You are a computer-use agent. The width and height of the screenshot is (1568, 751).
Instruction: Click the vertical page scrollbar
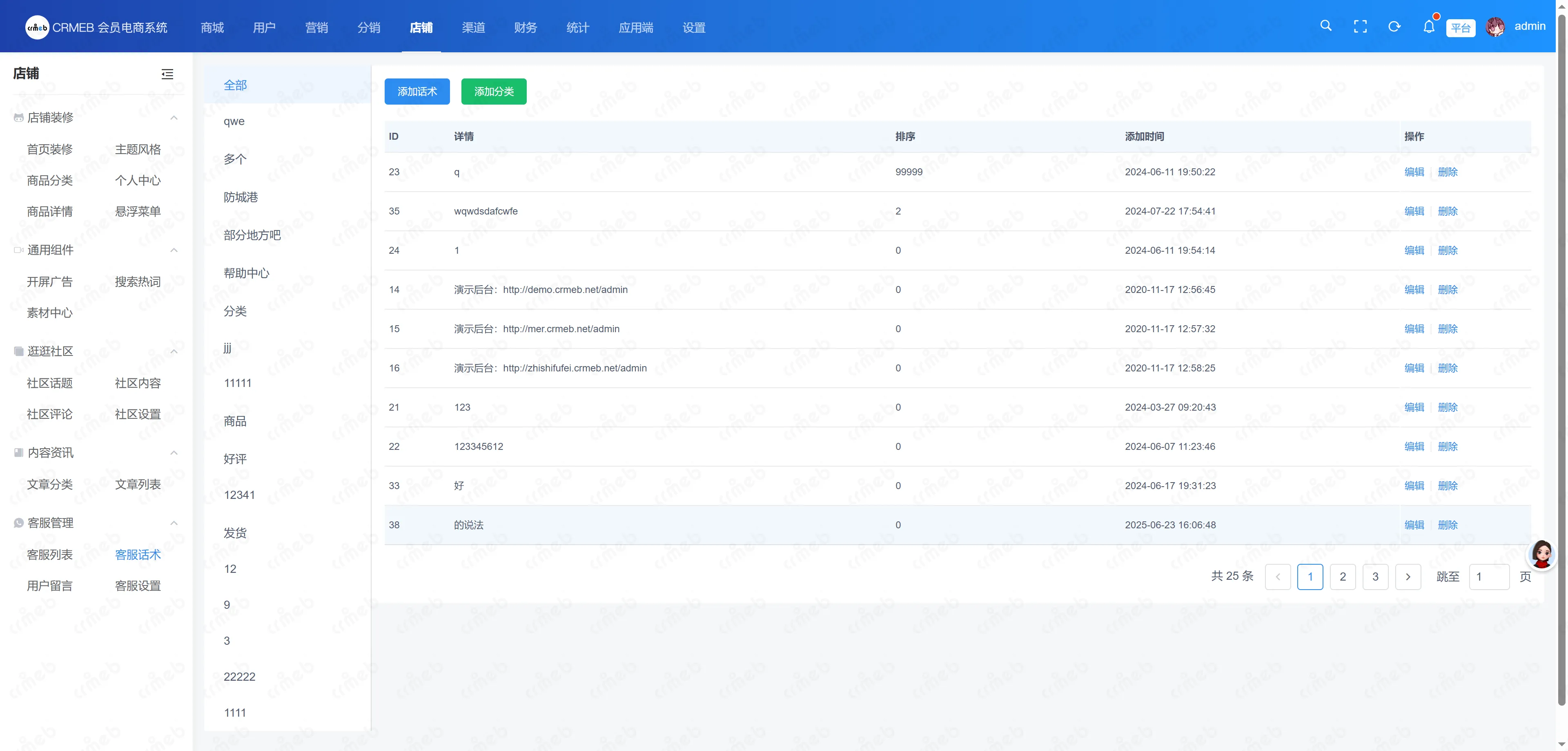(1561, 359)
